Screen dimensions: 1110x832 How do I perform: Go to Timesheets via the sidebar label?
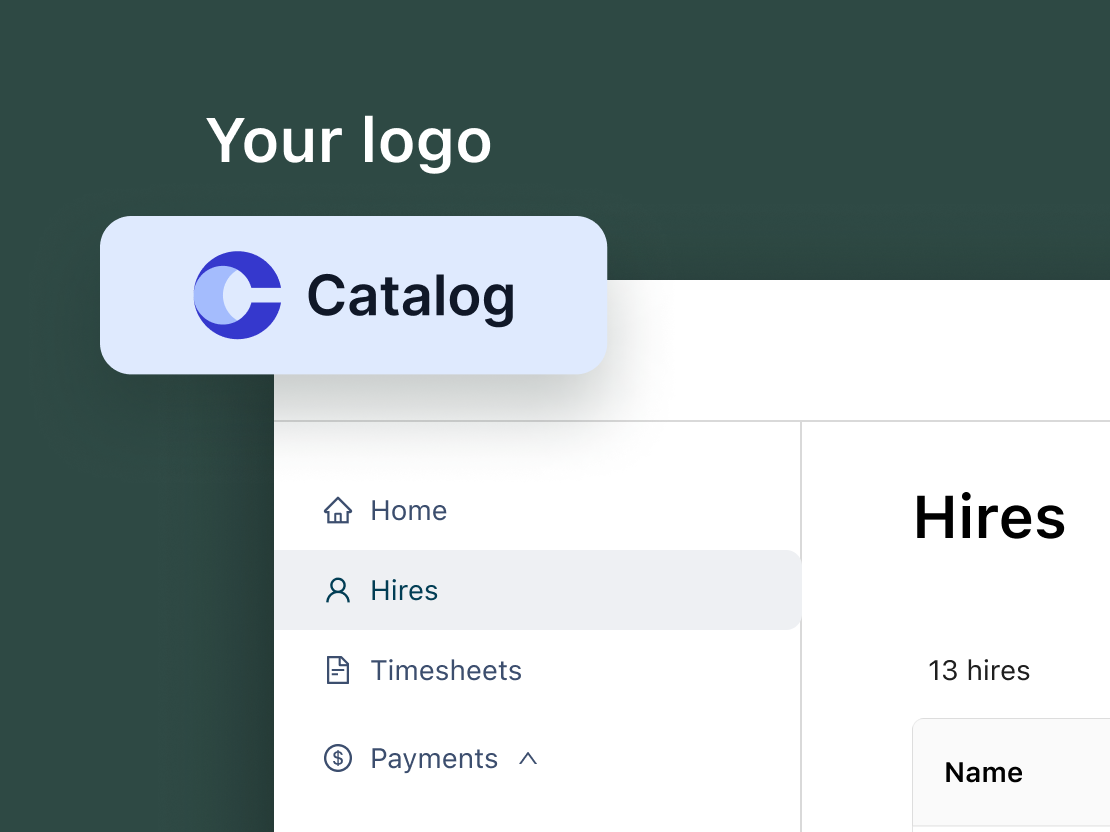[x=446, y=670]
